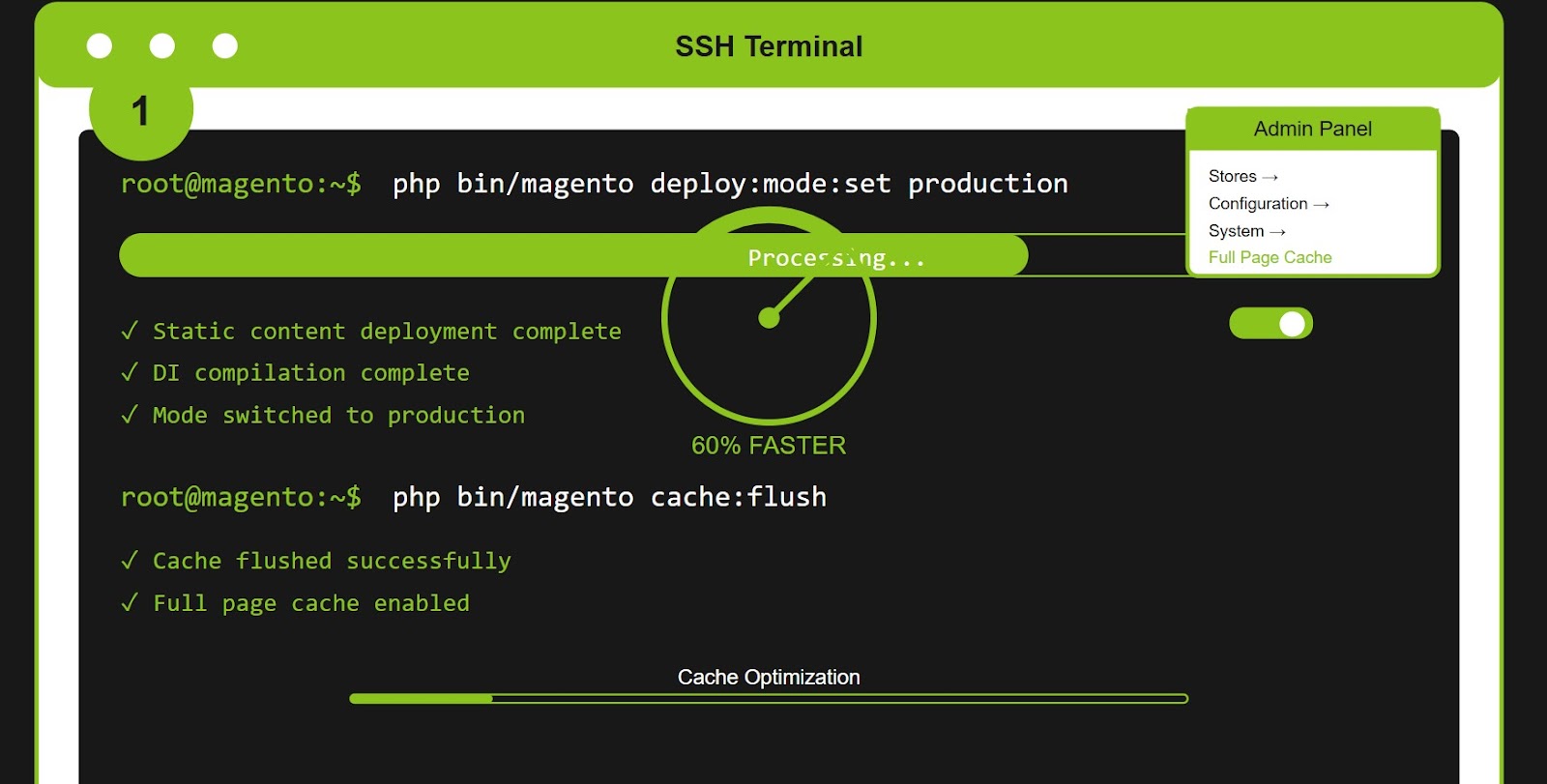1547x784 pixels.
Task: Click the checkmark beside 'DI compilation complete'
Action: coord(130,373)
